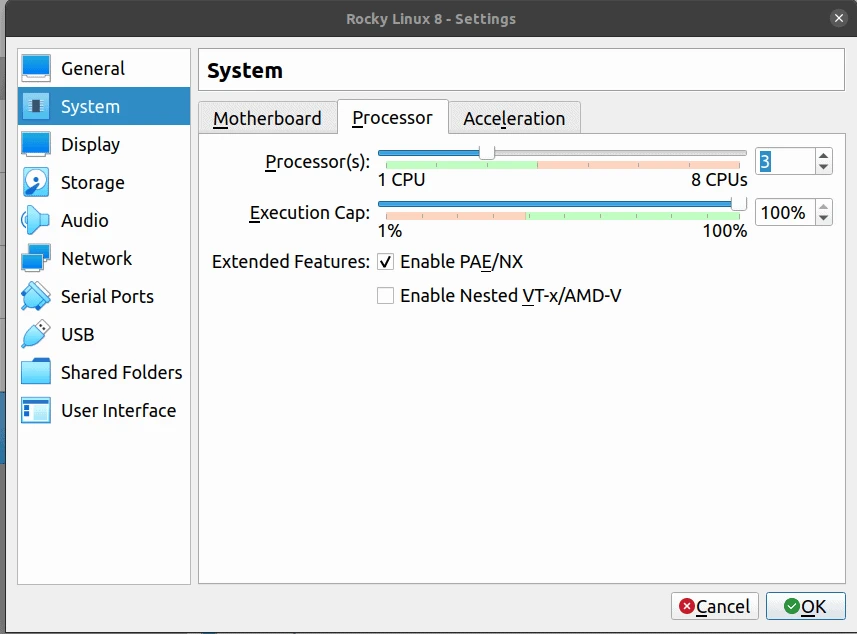The width and height of the screenshot is (857, 634).
Task: Select the USB connector icon
Action: pos(36,334)
